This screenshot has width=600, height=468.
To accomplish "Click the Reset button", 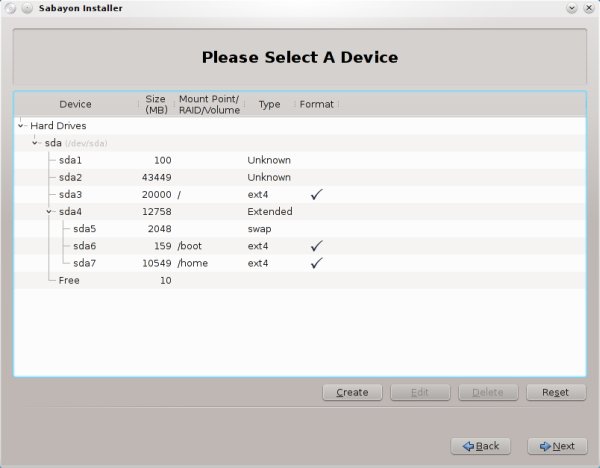I will (x=556, y=392).
